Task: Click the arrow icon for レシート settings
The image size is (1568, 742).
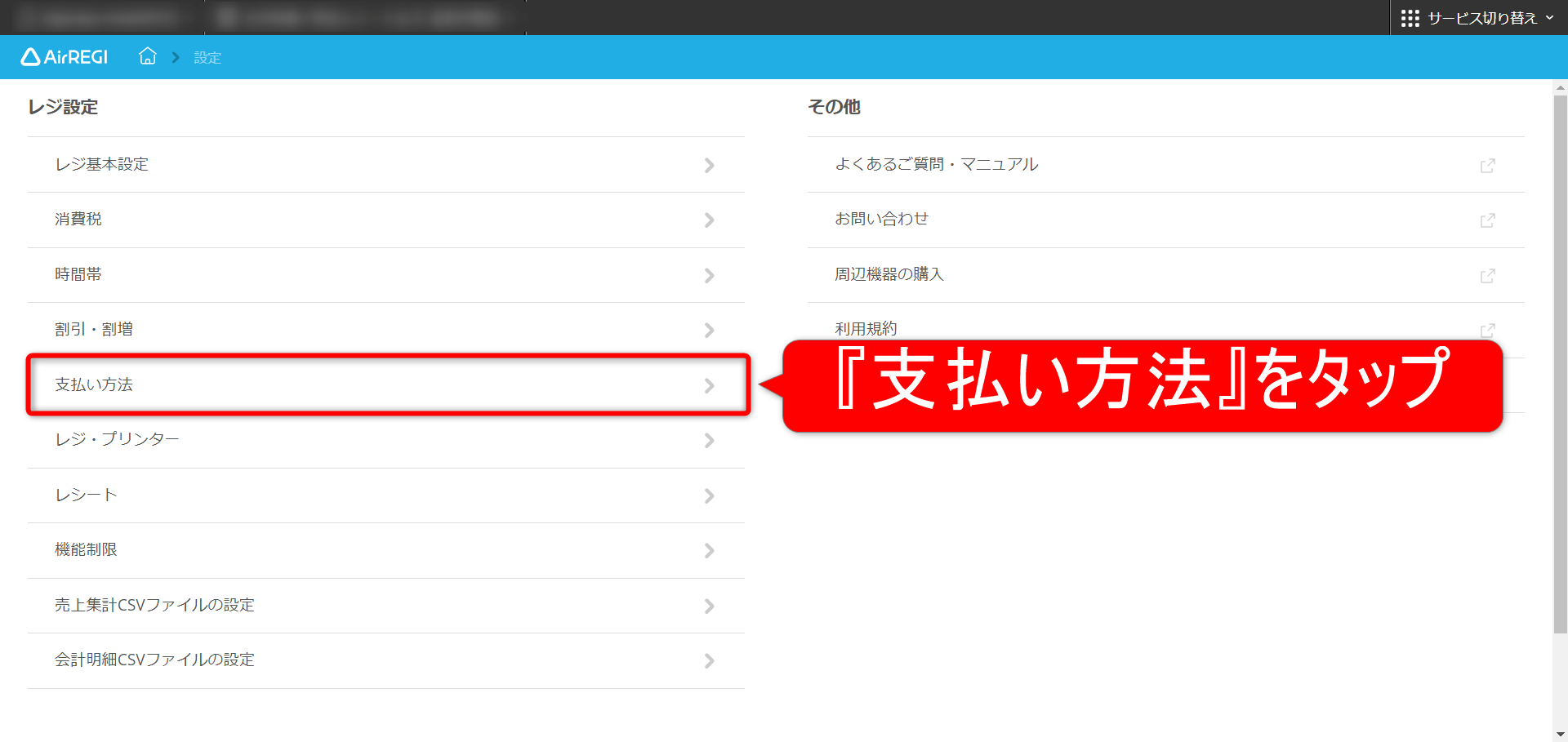Action: coord(709,495)
